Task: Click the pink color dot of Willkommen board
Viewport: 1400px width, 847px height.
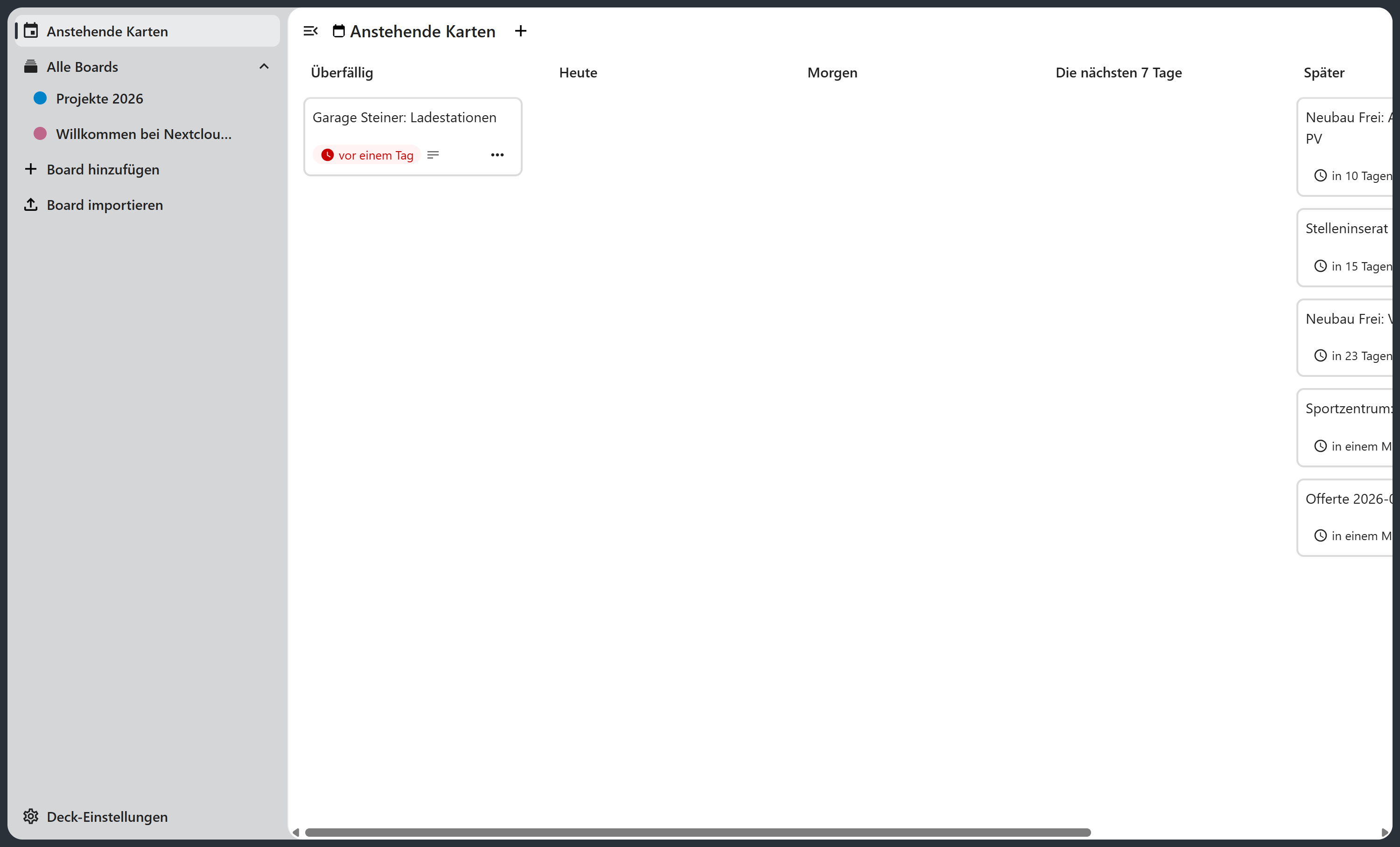Action: (x=40, y=133)
